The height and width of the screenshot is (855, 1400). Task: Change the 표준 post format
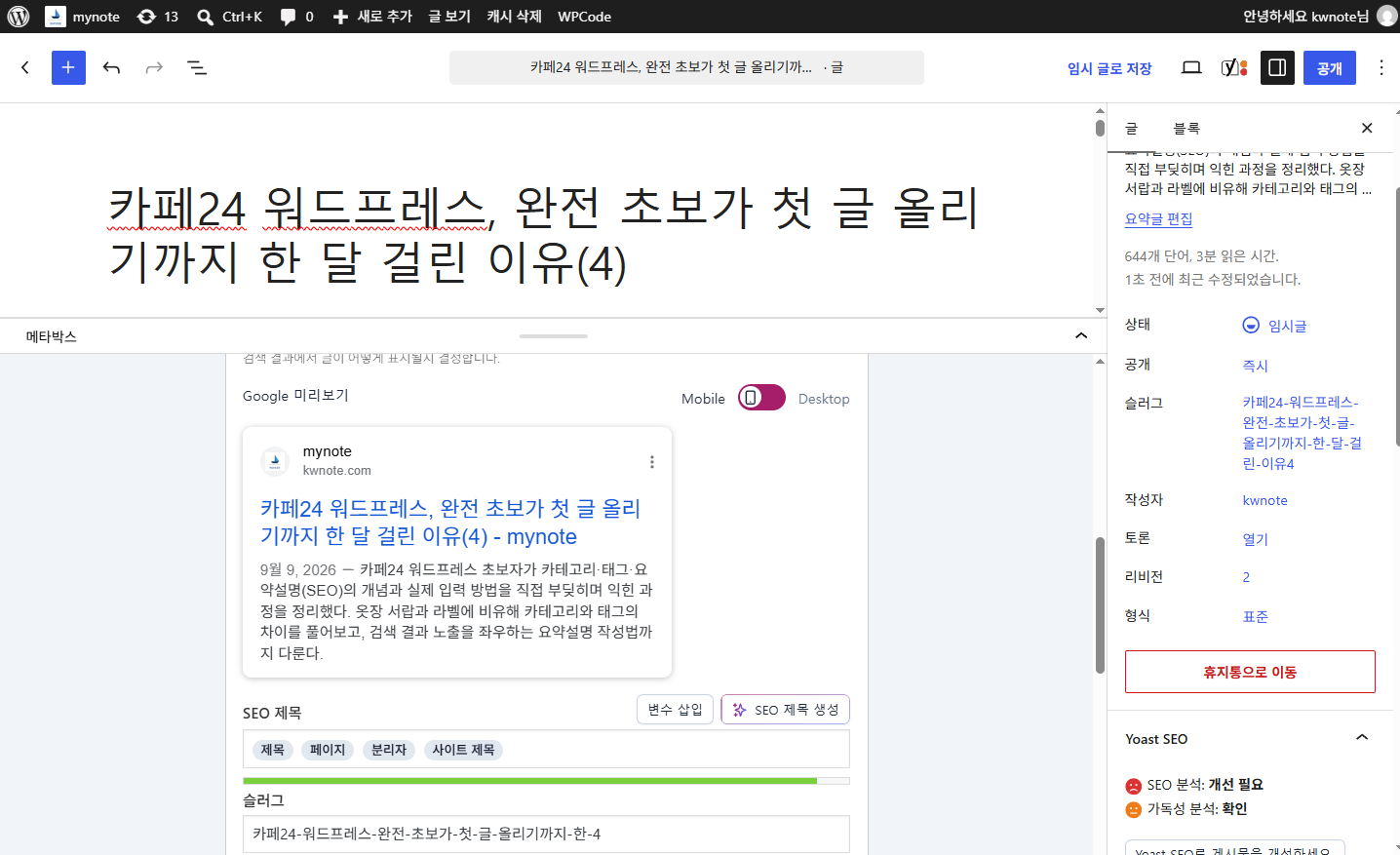[1255, 617]
